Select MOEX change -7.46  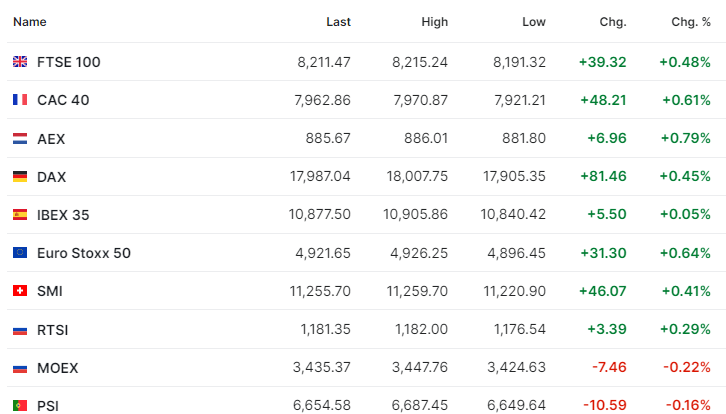coord(609,367)
